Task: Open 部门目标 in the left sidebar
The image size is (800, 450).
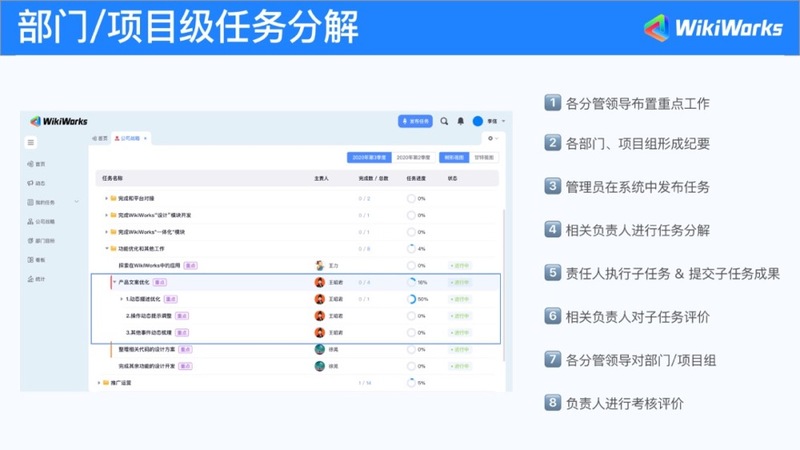Action: tap(43, 240)
